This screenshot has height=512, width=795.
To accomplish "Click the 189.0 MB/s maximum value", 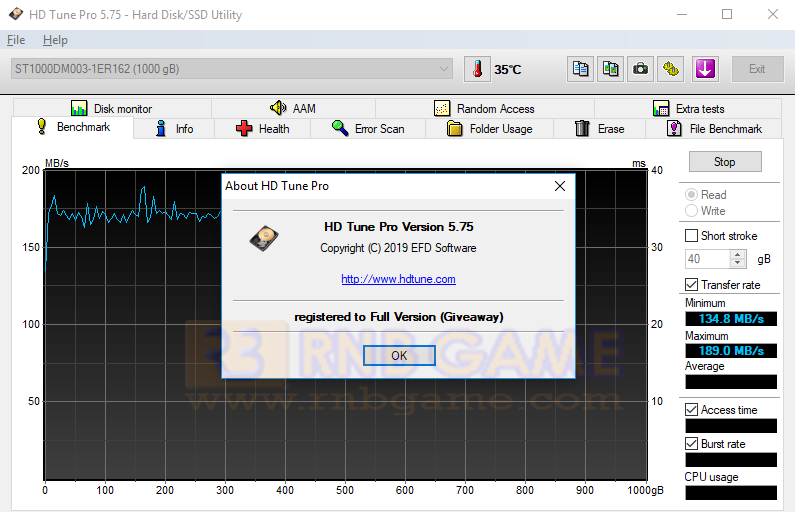I will click(731, 351).
